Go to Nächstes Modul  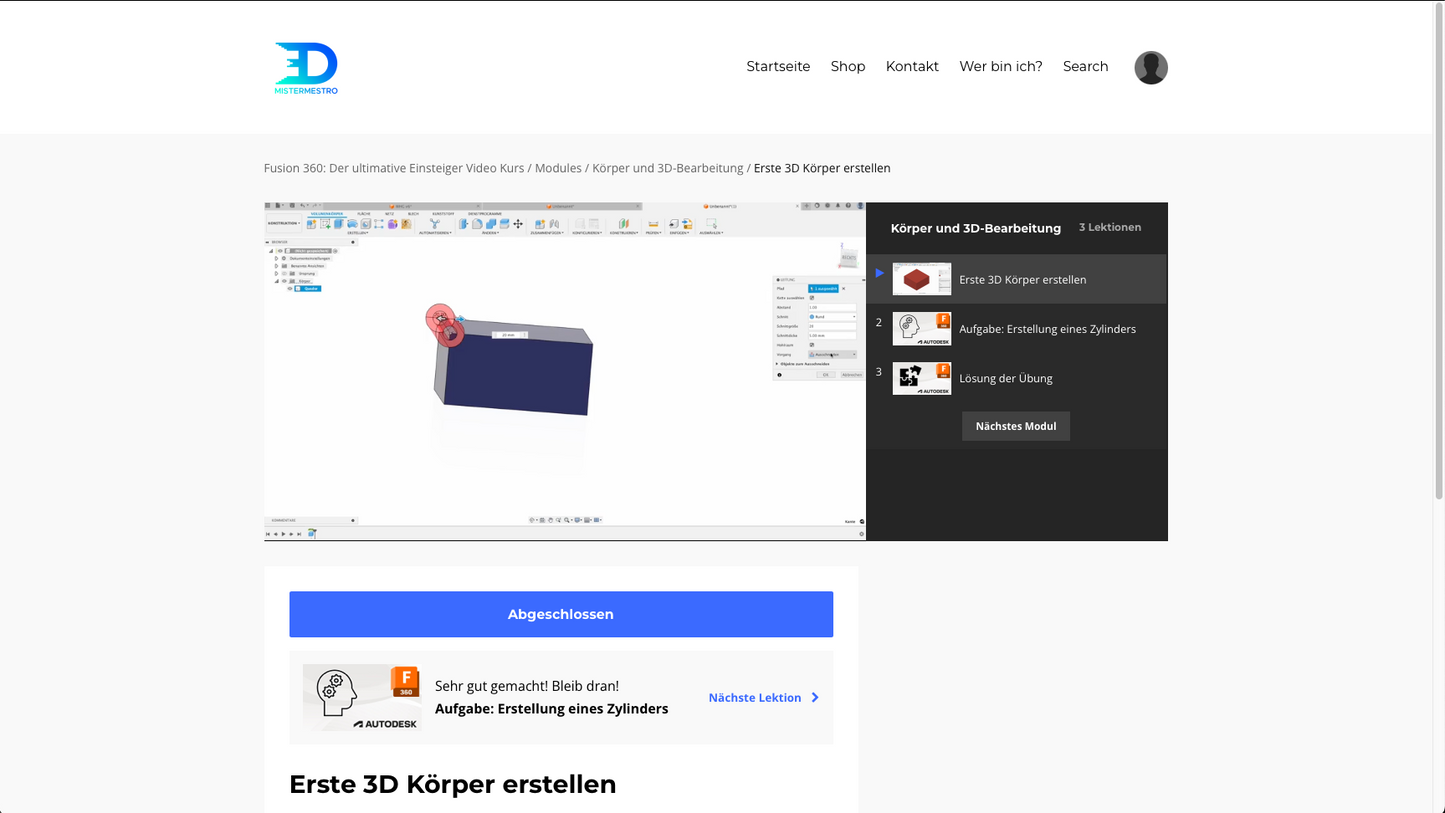click(1016, 426)
